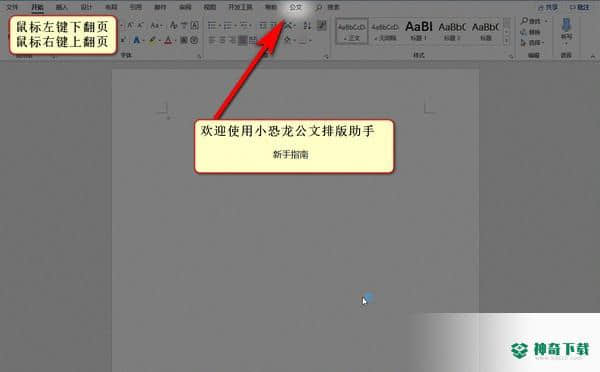Toggle character shading icon
The width and height of the screenshot is (600, 372).
click(184, 40)
